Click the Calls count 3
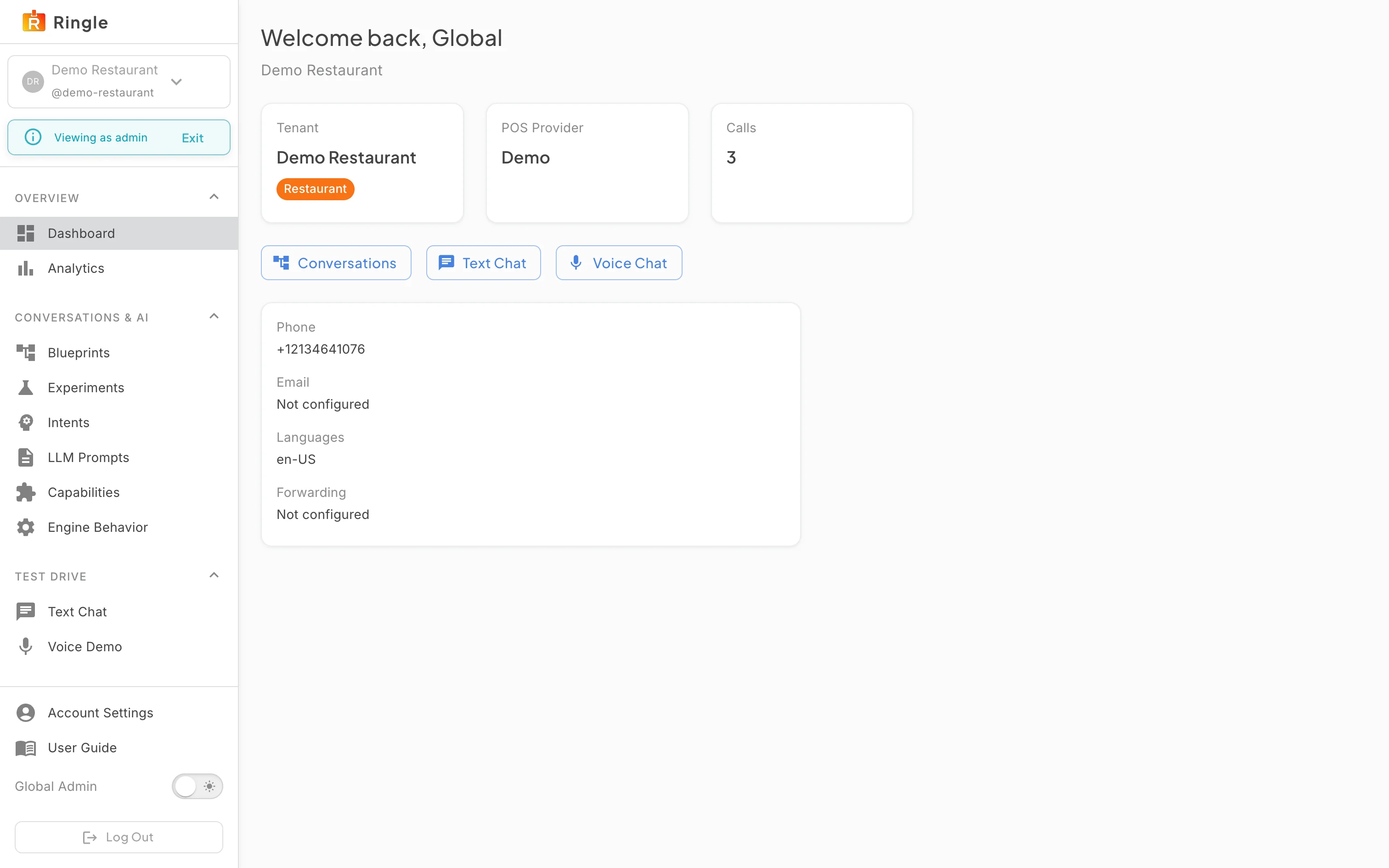This screenshot has width=1389, height=868. [x=731, y=157]
